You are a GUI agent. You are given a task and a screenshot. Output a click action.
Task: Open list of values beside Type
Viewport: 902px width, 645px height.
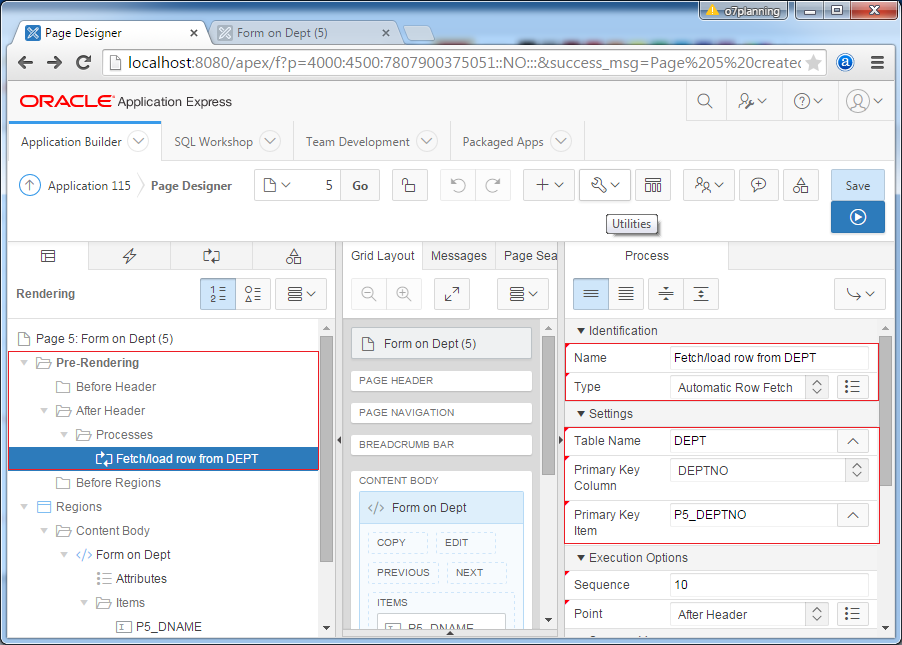(x=853, y=387)
